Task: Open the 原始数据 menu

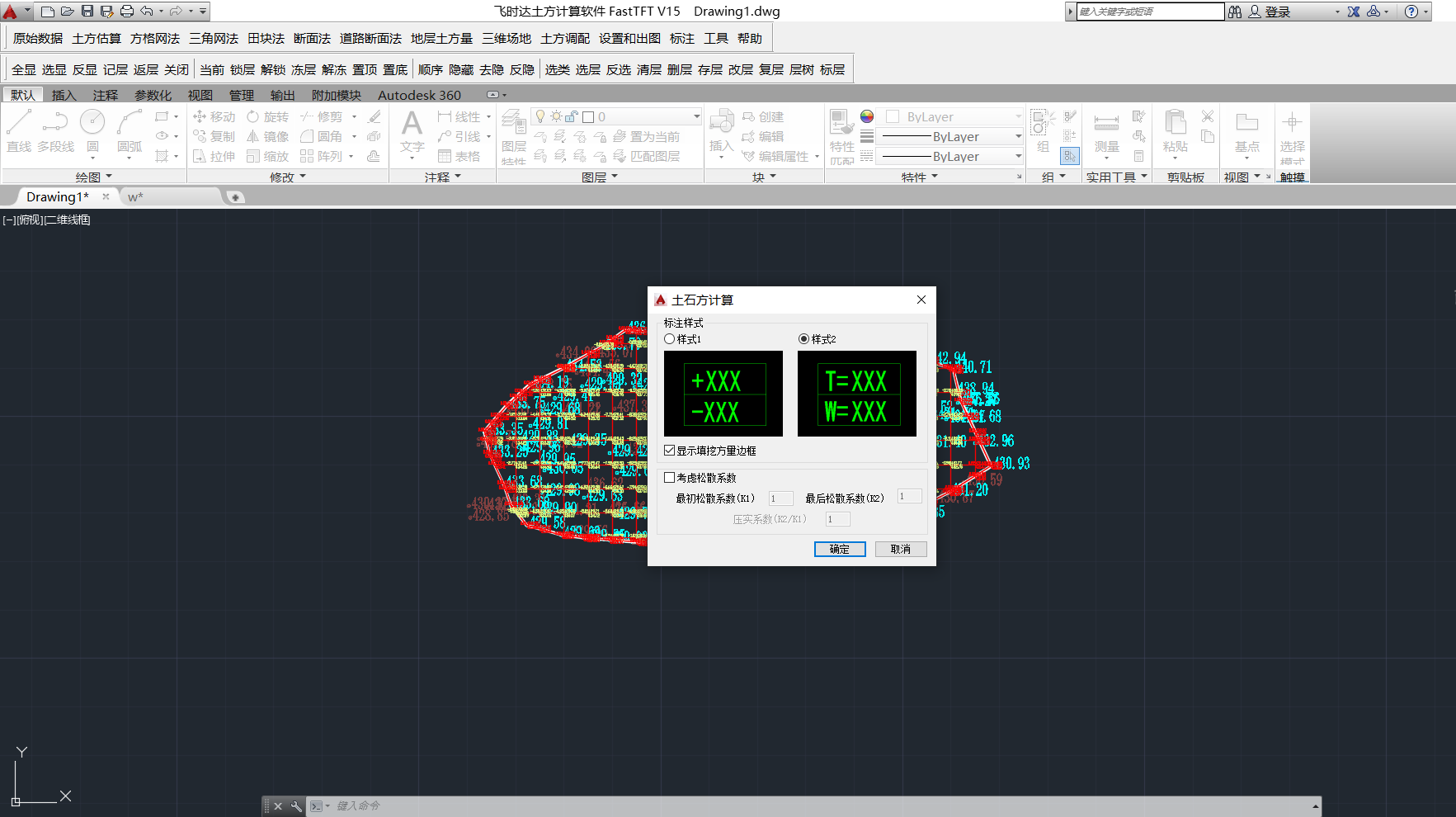Action: [38, 39]
